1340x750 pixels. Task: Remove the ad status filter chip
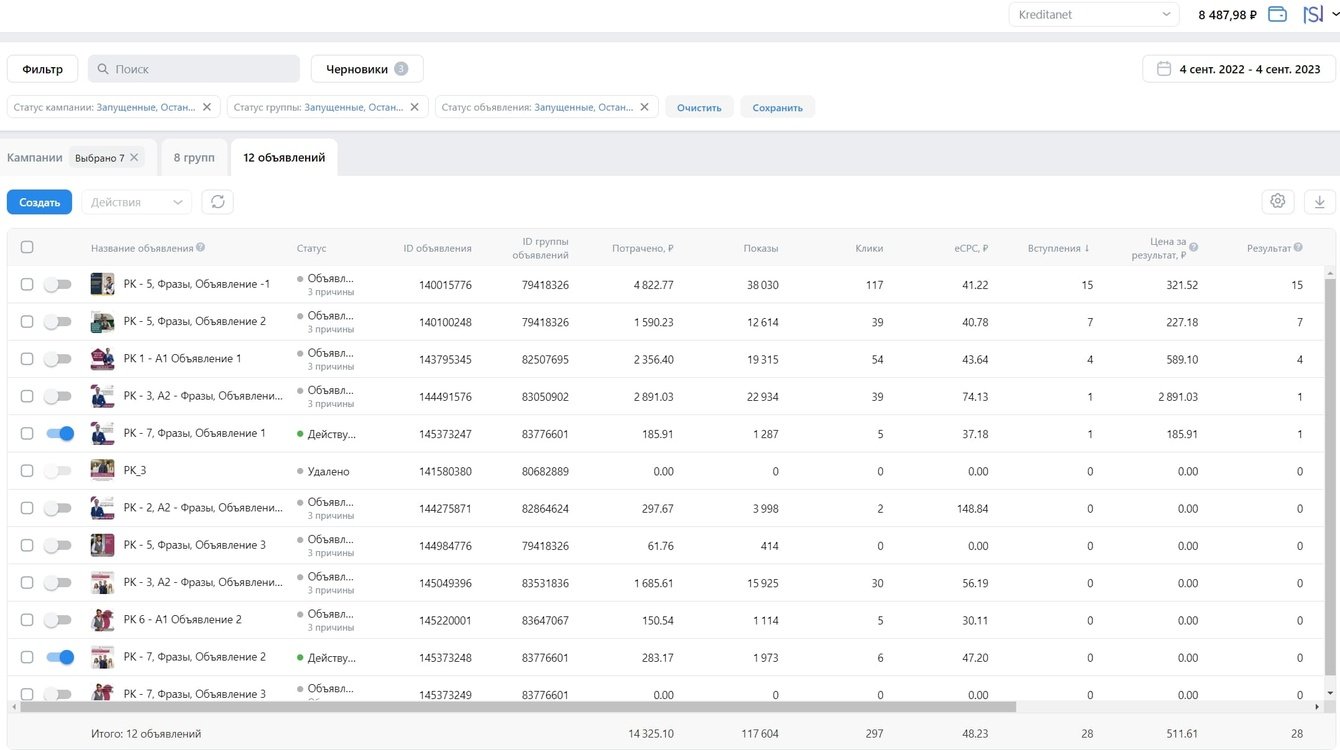click(644, 107)
